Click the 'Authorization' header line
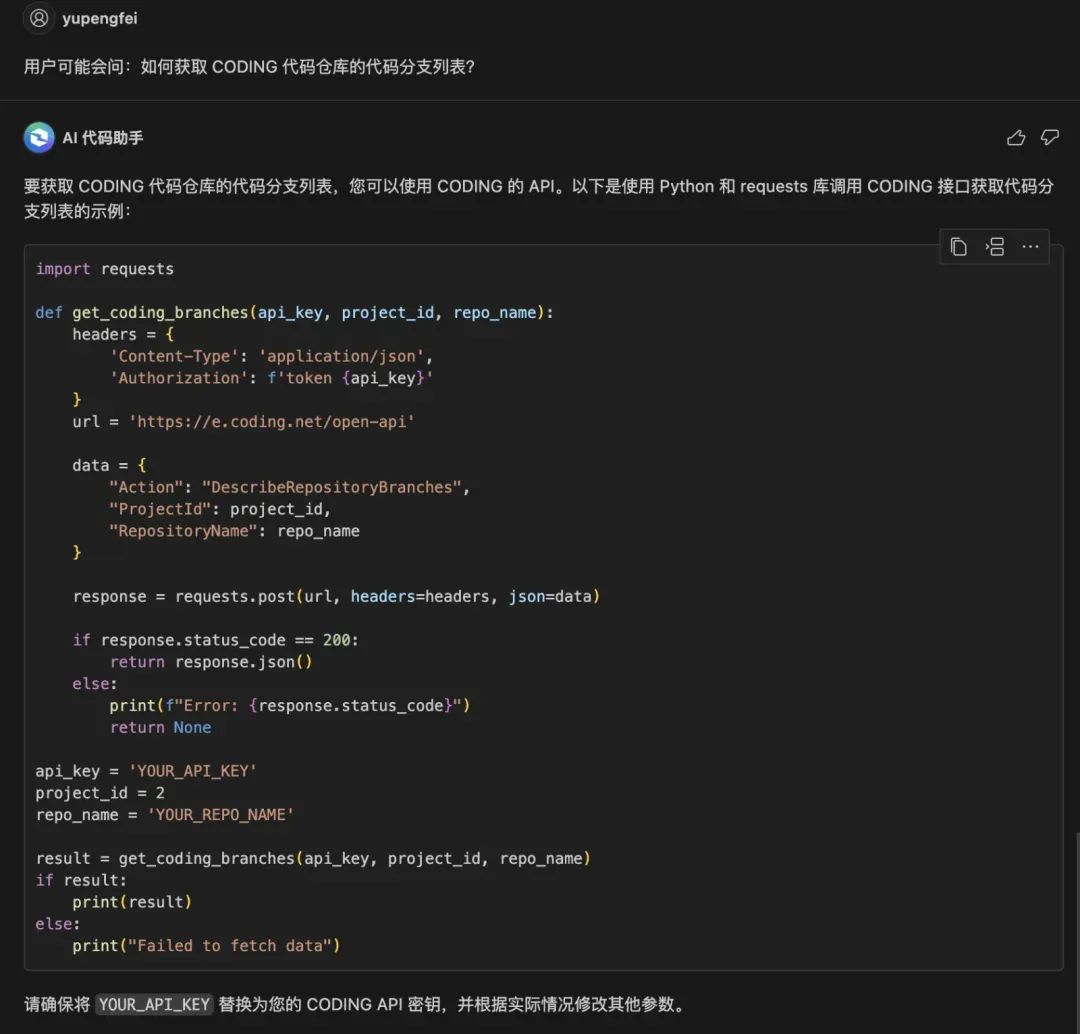The width and height of the screenshot is (1080, 1034). tap(271, 378)
